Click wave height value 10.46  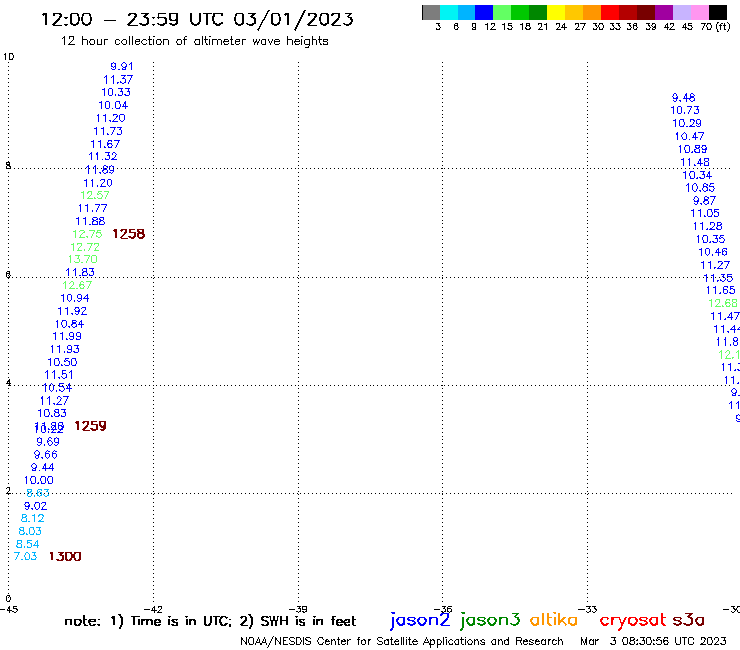[x=713, y=252]
